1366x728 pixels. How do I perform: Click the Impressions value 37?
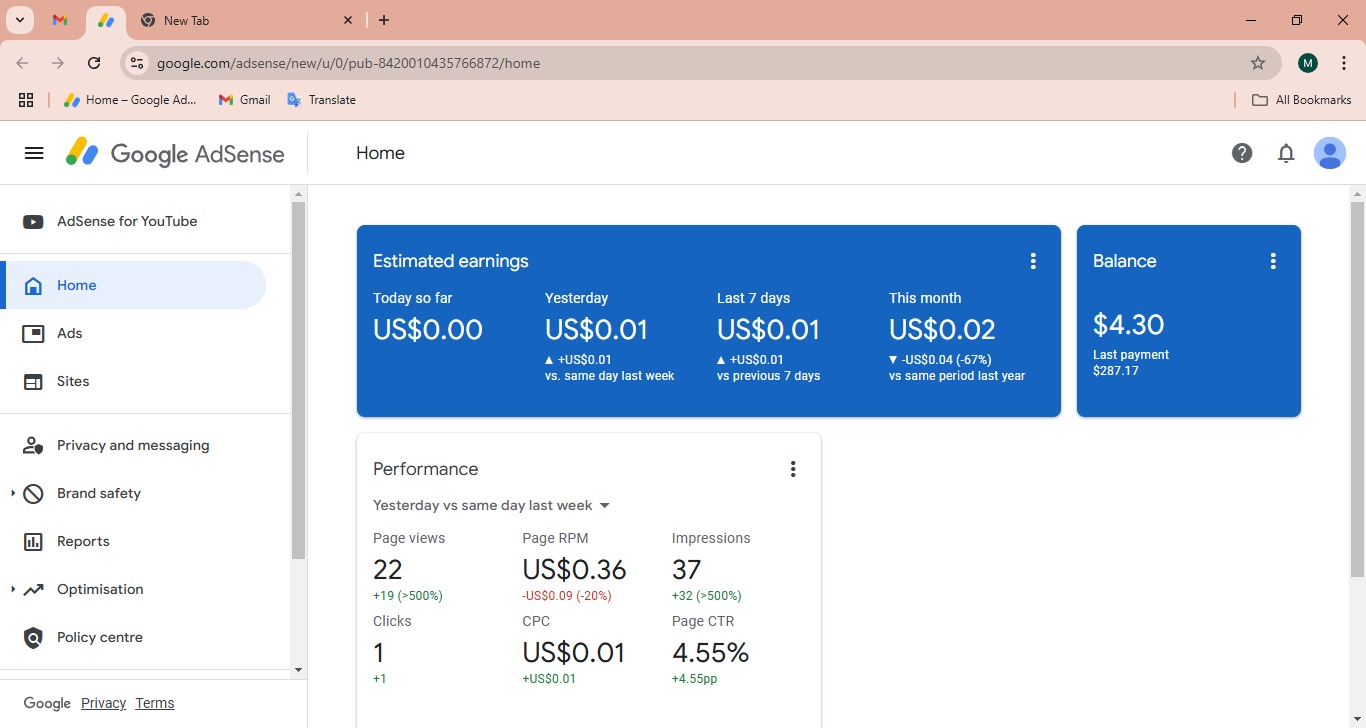point(687,570)
